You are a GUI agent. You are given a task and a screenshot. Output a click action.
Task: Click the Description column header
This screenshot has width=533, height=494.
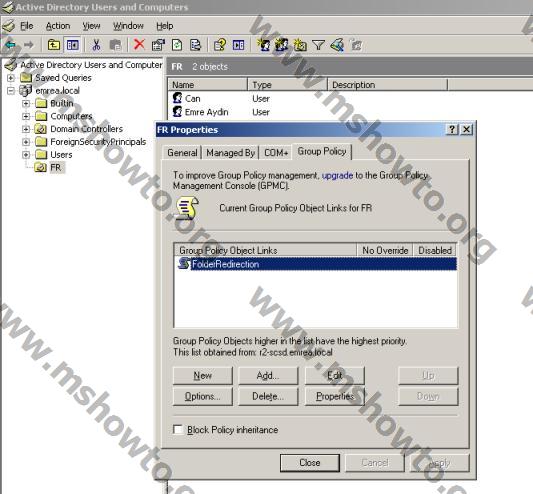387,84
